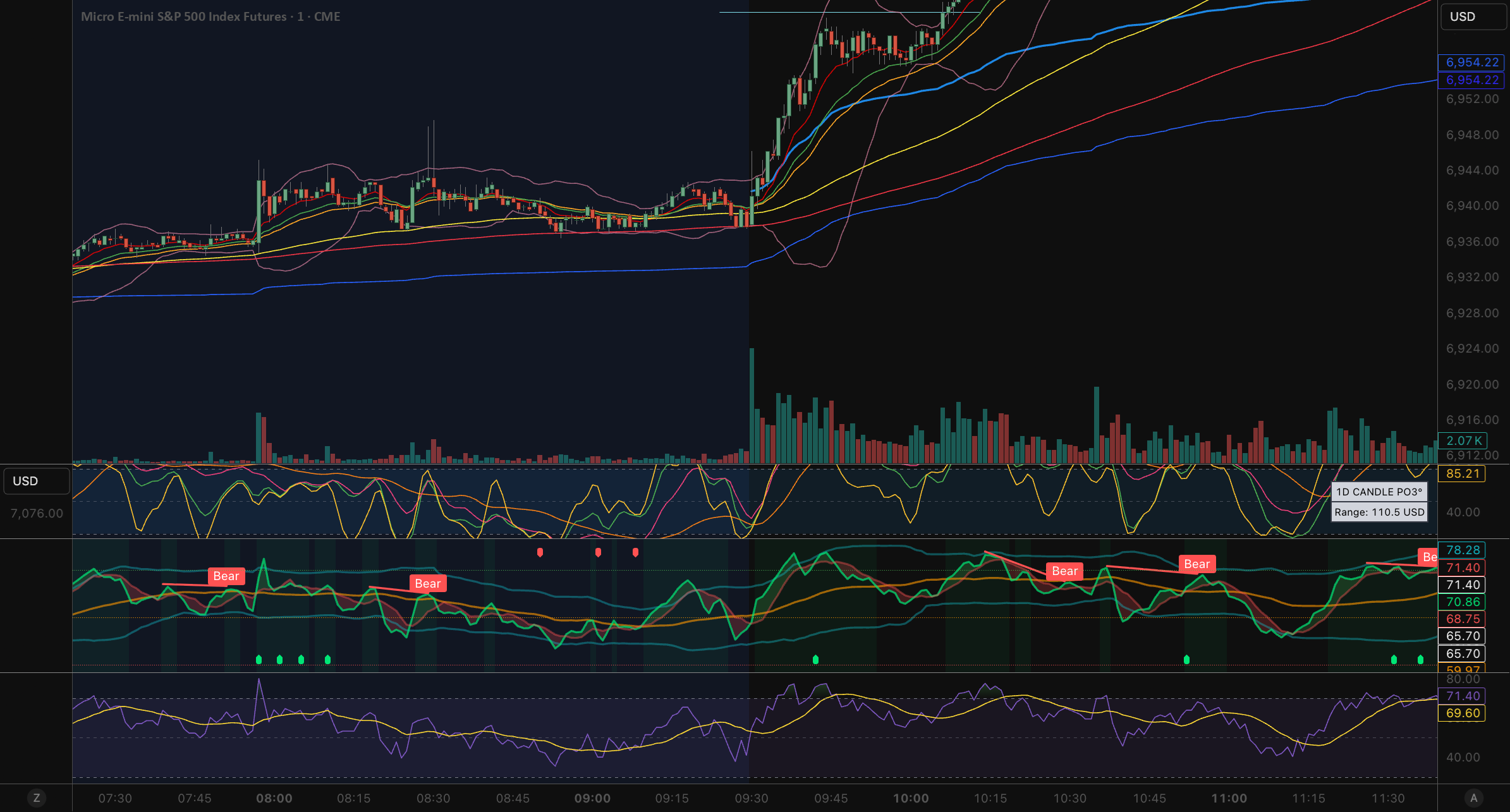Open the USD currency selector above the price axis

coord(1473,17)
